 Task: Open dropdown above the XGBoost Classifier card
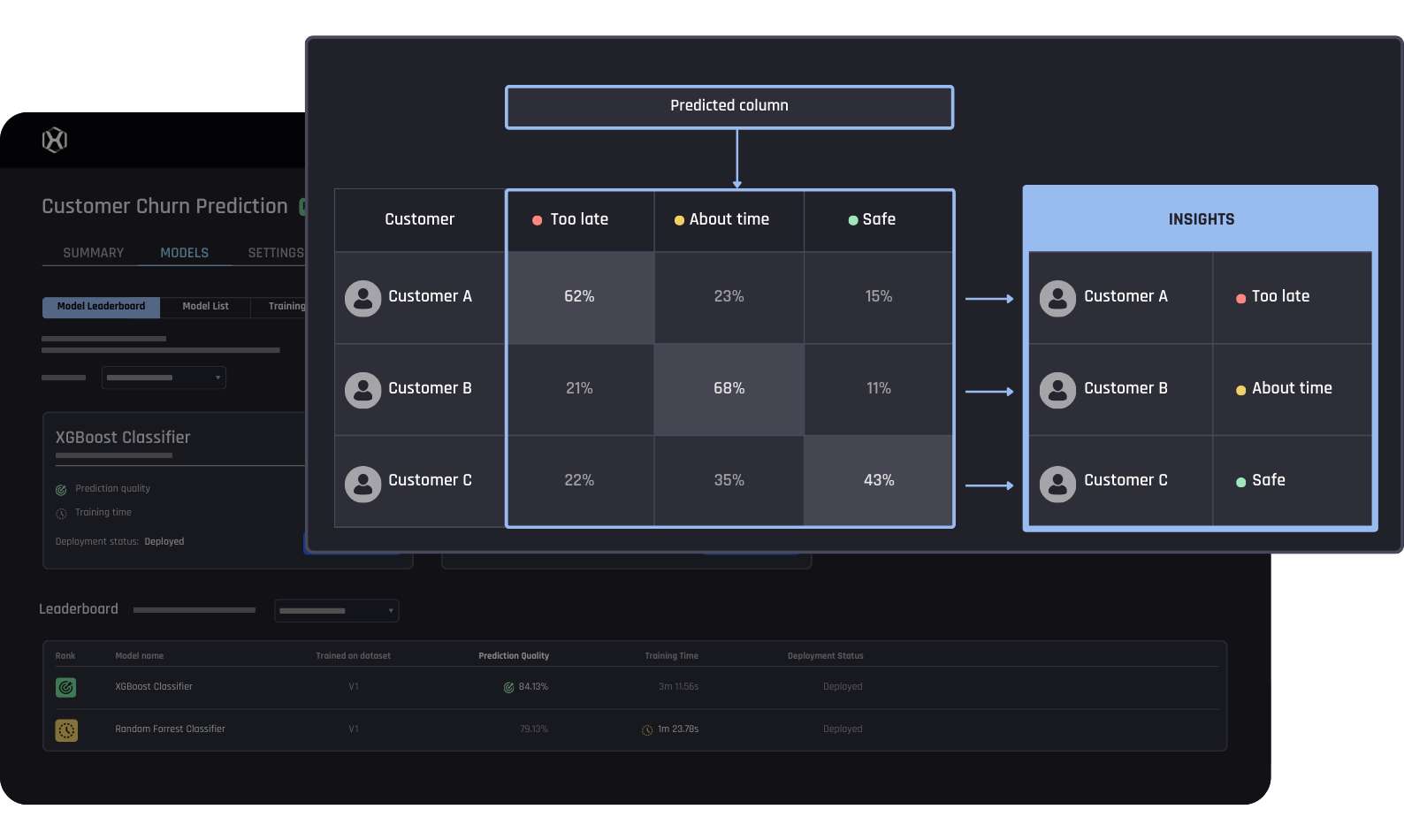tap(164, 378)
